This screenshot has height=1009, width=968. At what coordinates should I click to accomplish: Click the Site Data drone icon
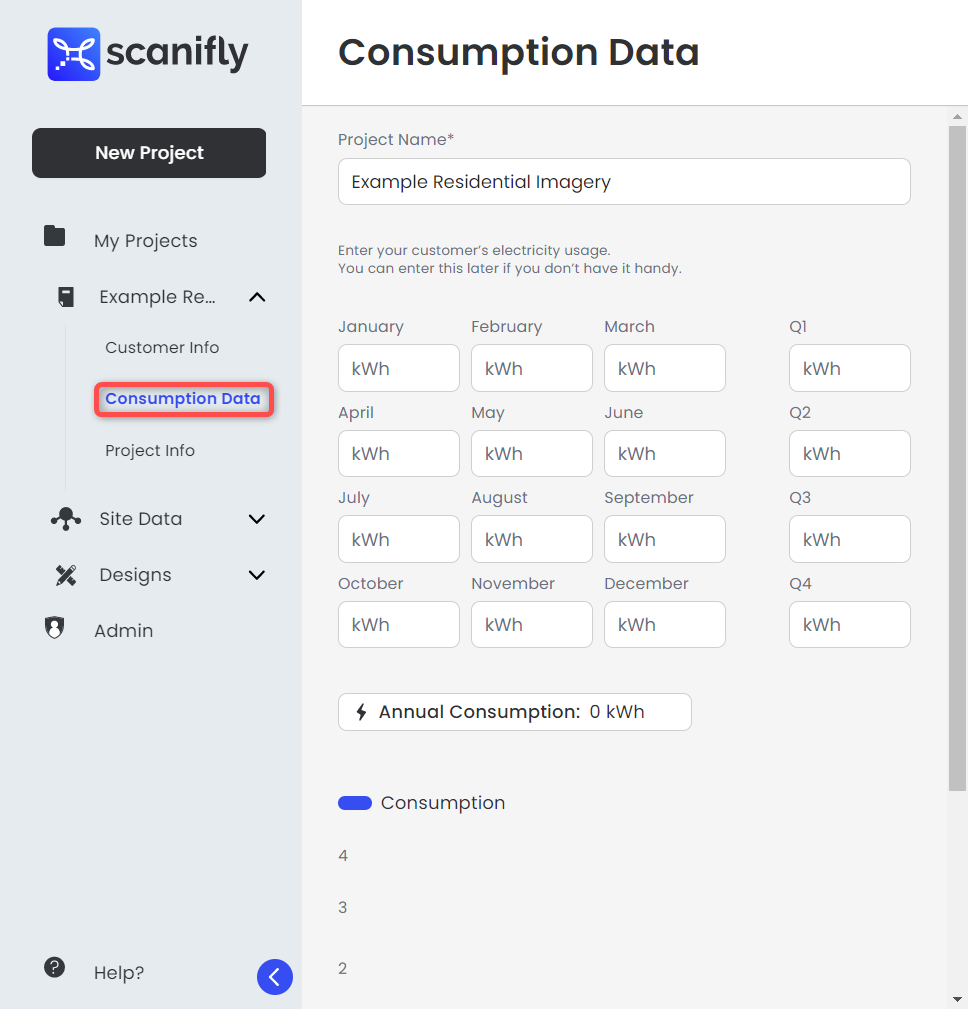click(66, 519)
